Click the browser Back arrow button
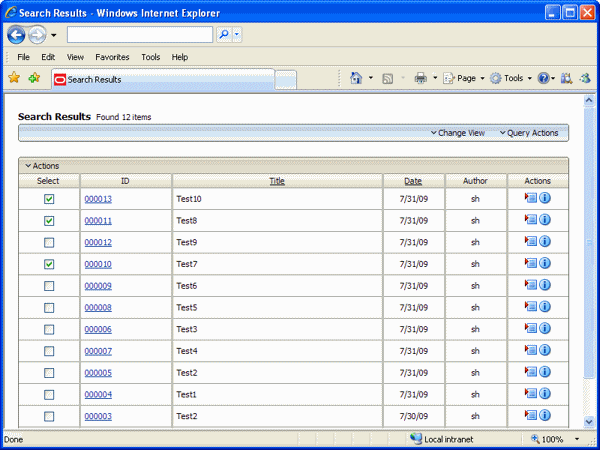The image size is (600, 450). pos(16,35)
